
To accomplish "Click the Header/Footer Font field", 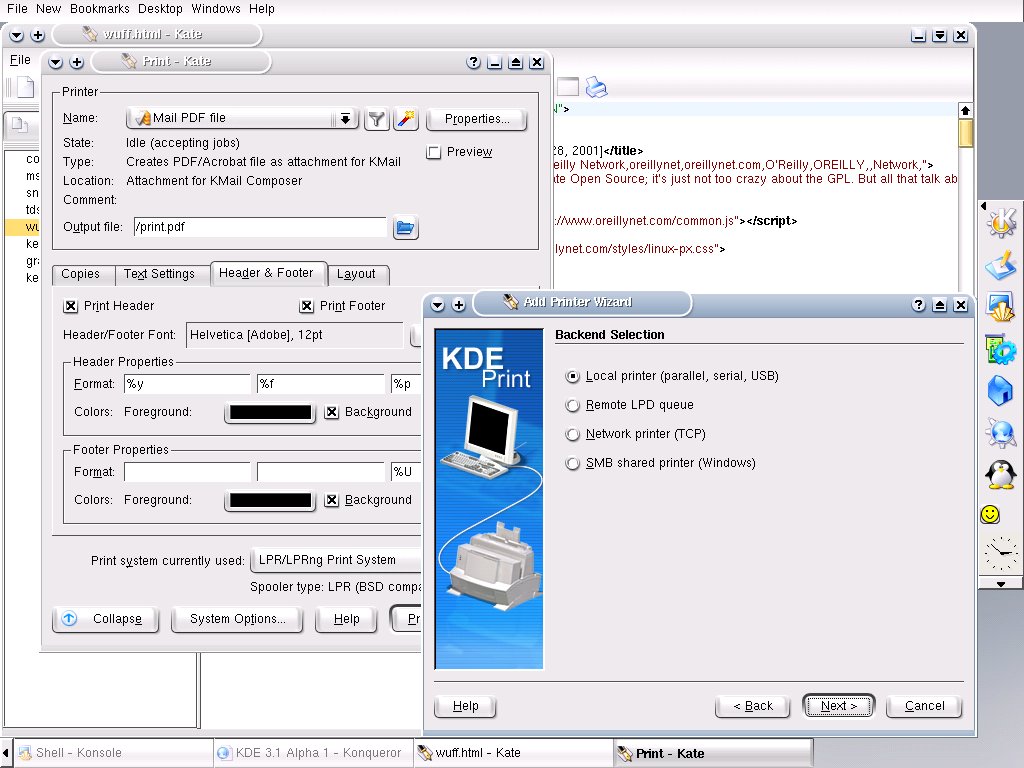I will [x=295, y=335].
